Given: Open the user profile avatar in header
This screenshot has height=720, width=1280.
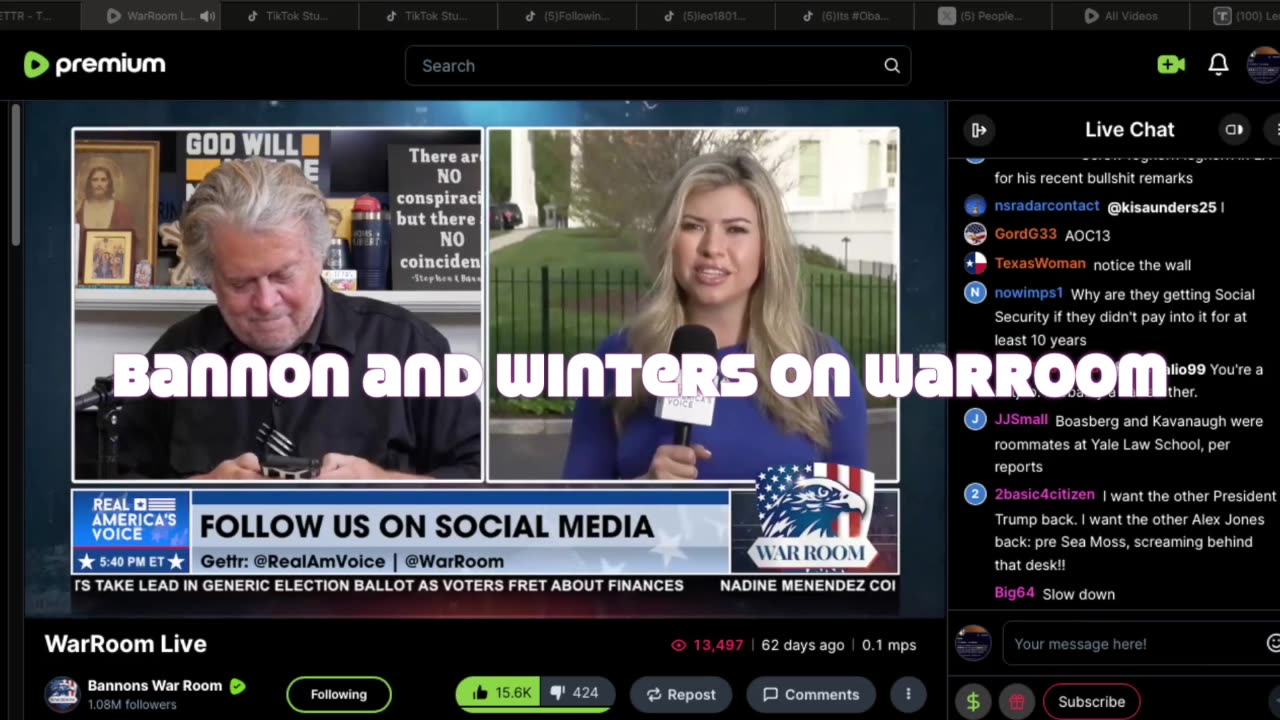Looking at the screenshot, I should click(1264, 65).
